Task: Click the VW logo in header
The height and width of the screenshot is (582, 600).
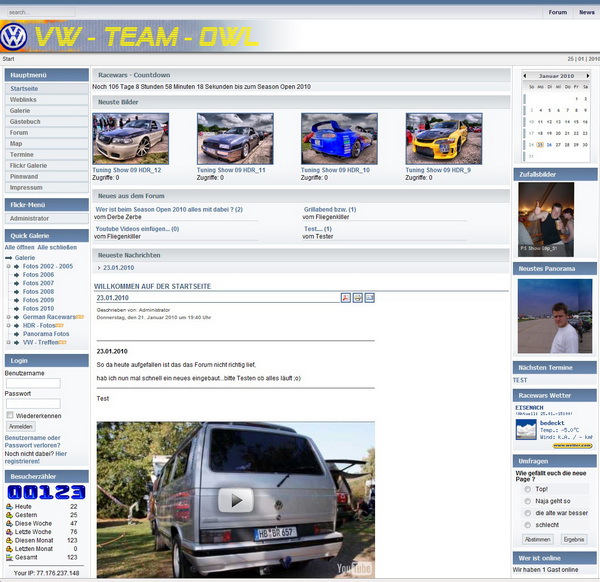Action: coord(13,37)
